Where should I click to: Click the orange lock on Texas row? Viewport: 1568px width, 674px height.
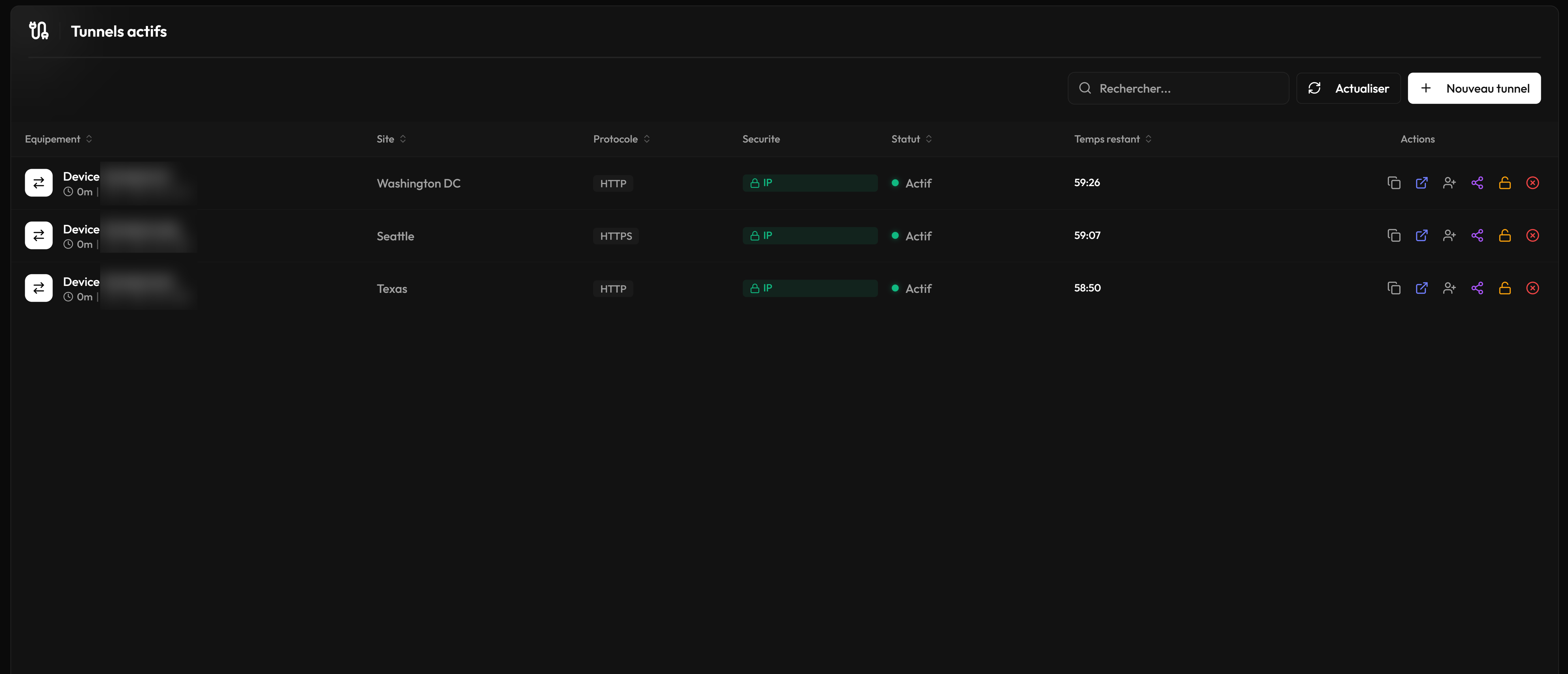(1505, 288)
